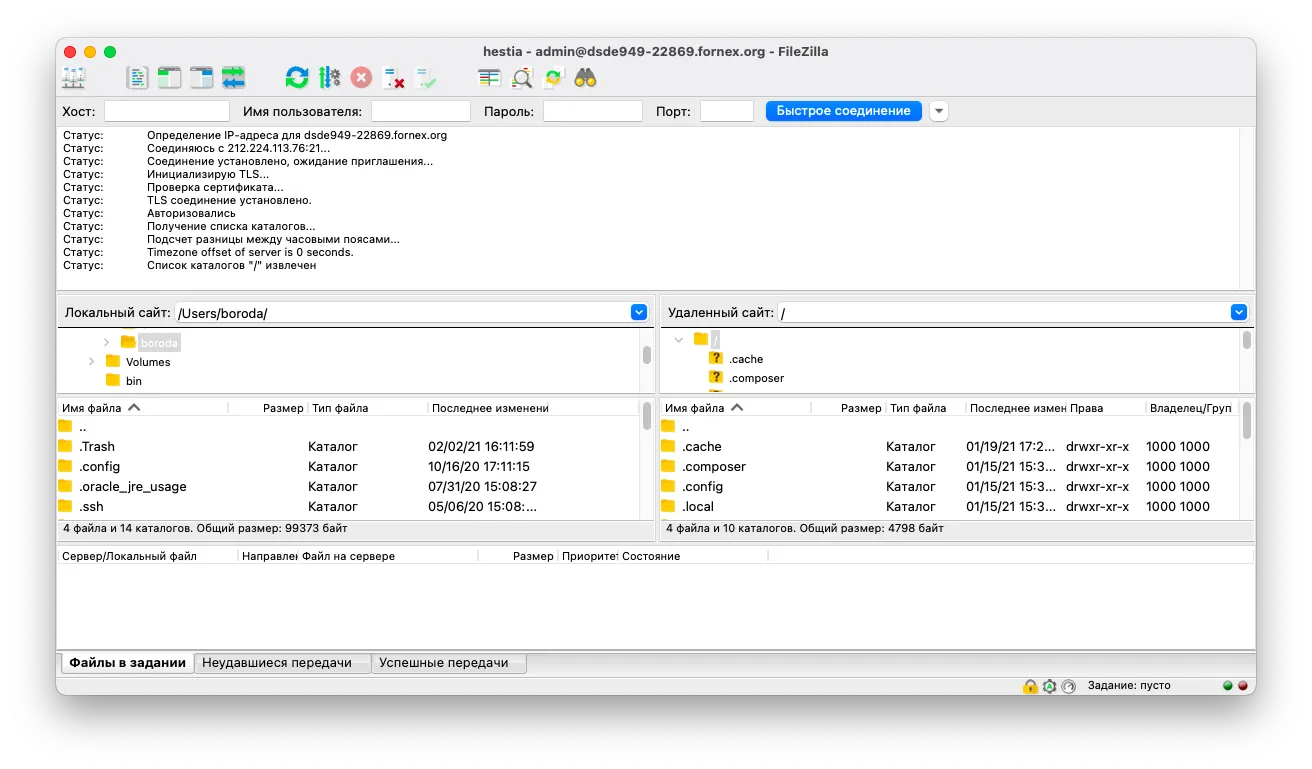Toggle directory comparison
This screenshot has height=769, width=1312.
click(x=522, y=77)
